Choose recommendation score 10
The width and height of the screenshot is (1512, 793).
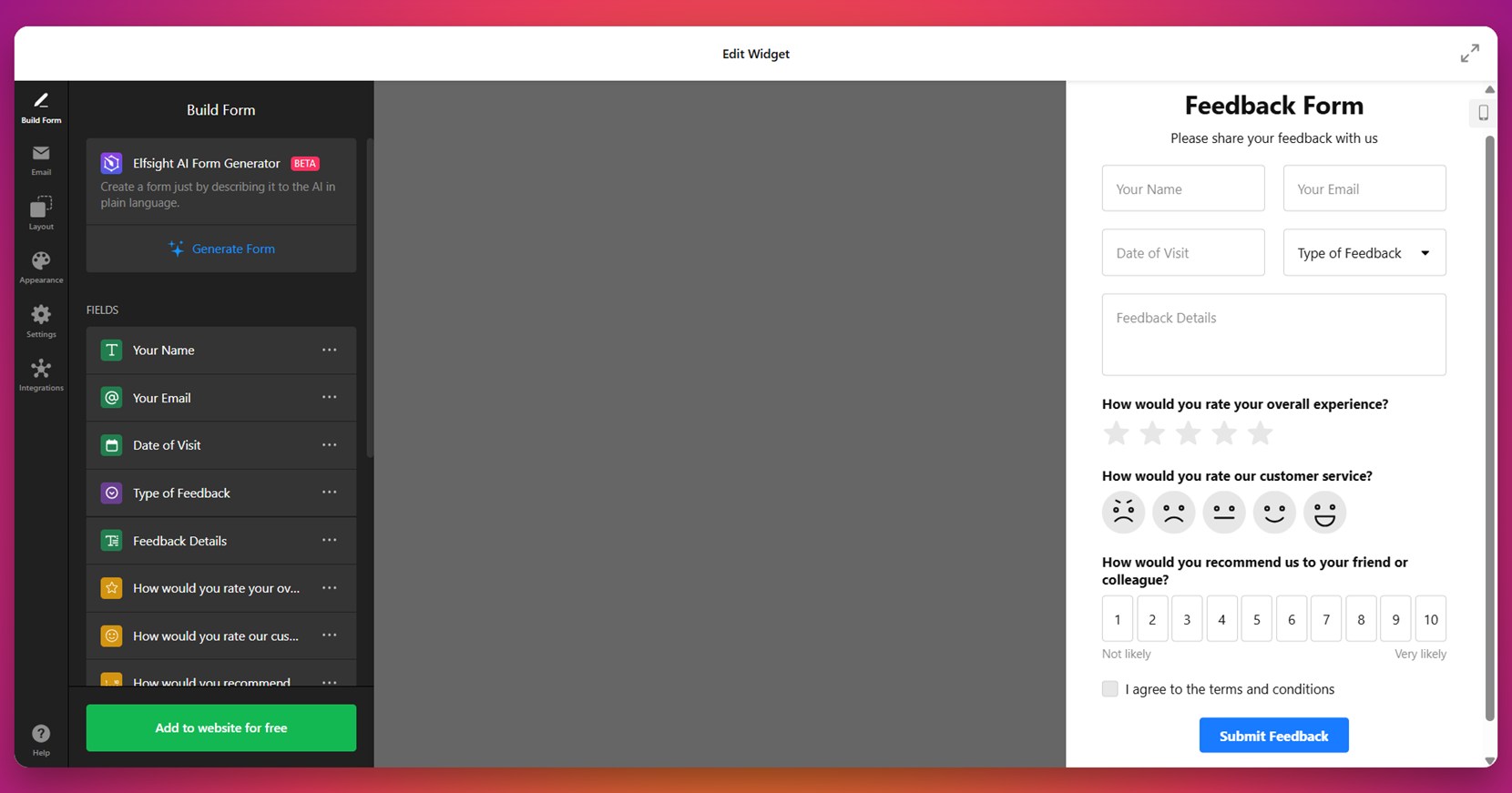(x=1431, y=619)
